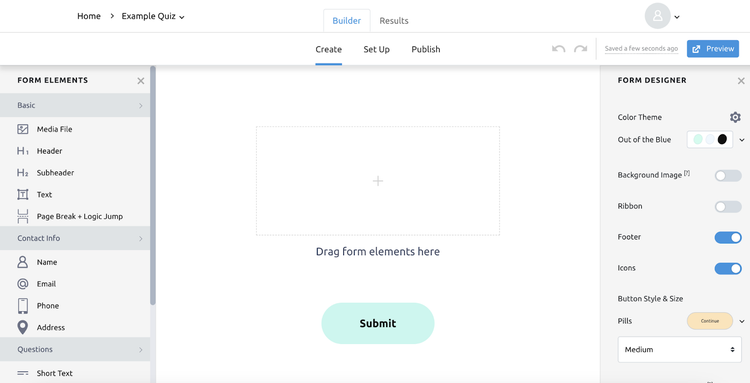Choose the Text element icon
750x383 pixels.
coord(23,195)
